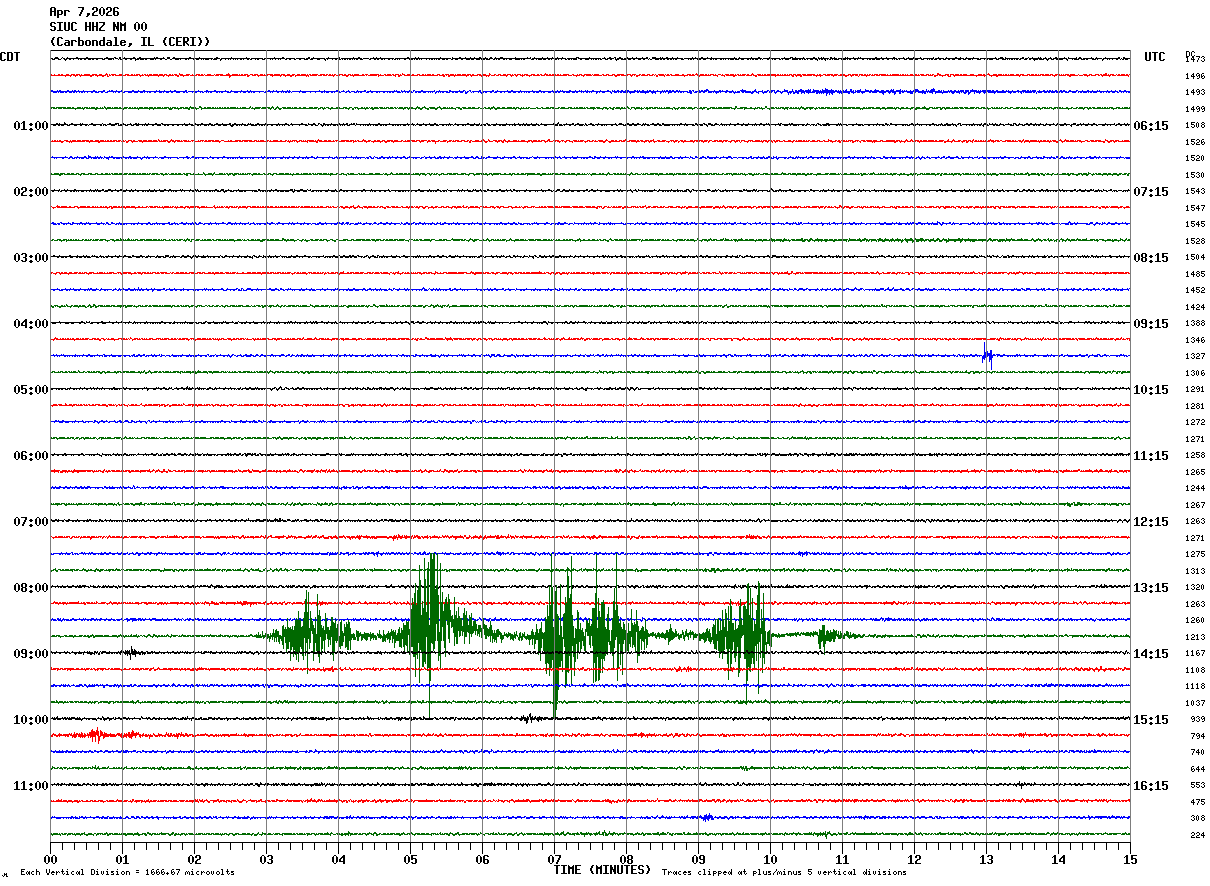This screenshot has height=886, width=1210.
Task: Click the date text "Apr 7,2026"
Action: [x=84, y=12]
